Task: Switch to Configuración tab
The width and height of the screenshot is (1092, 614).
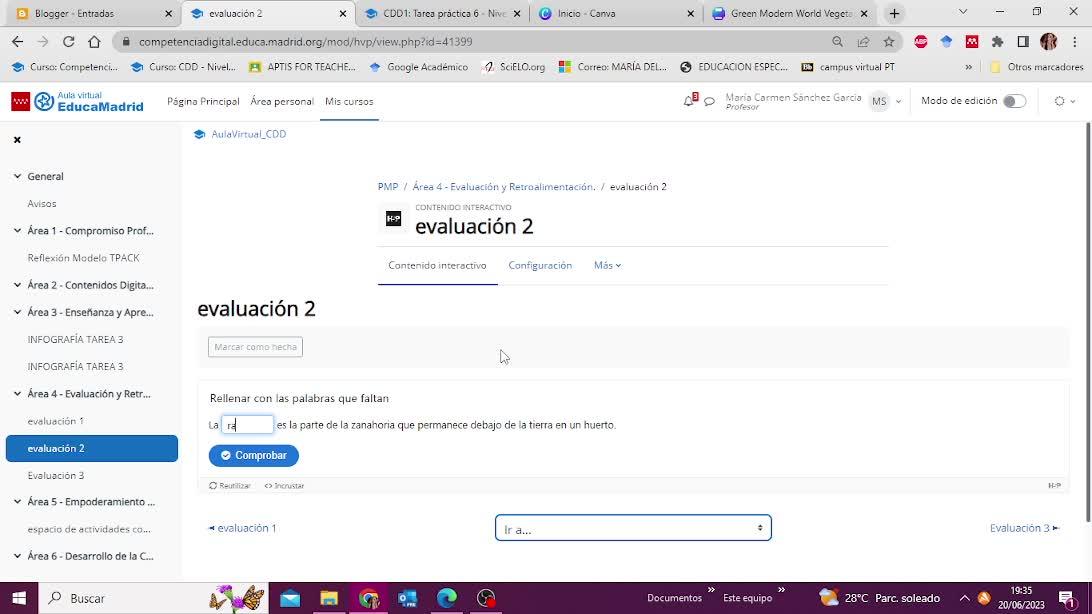Action: [x=540, y=265]
